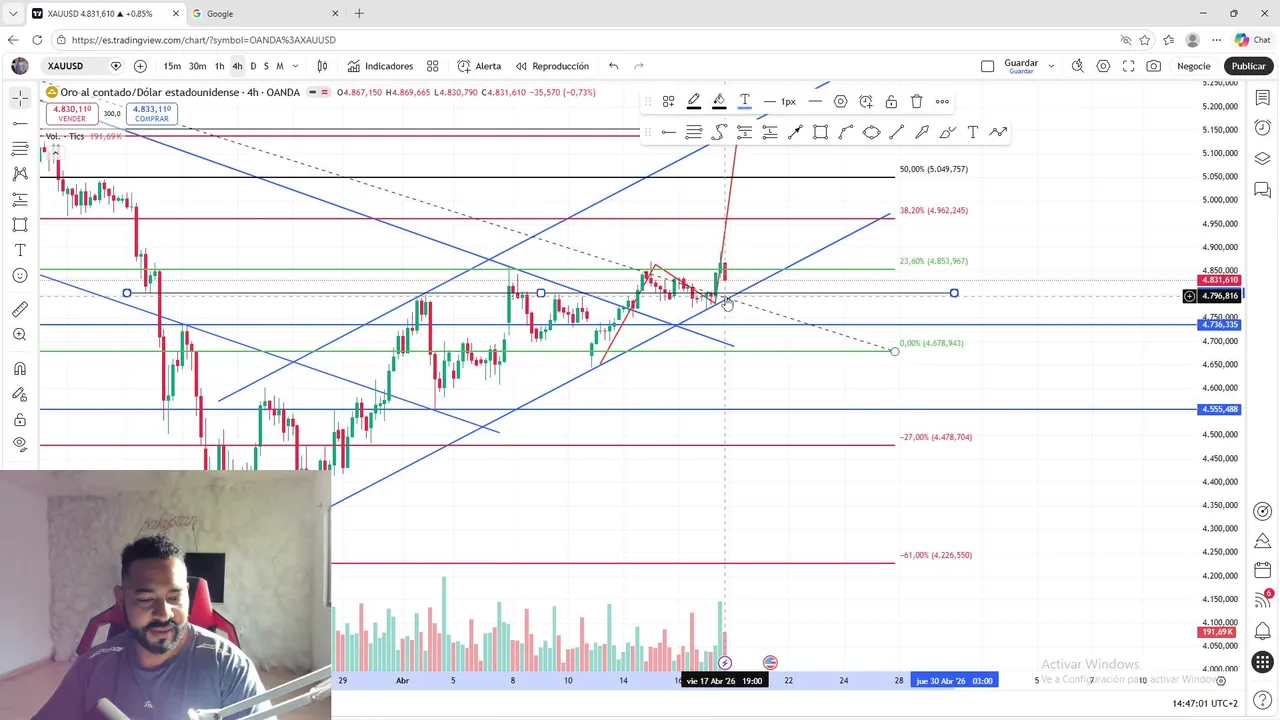
Task: Select the crosshair cursor tool
Action: coord(20,98)
